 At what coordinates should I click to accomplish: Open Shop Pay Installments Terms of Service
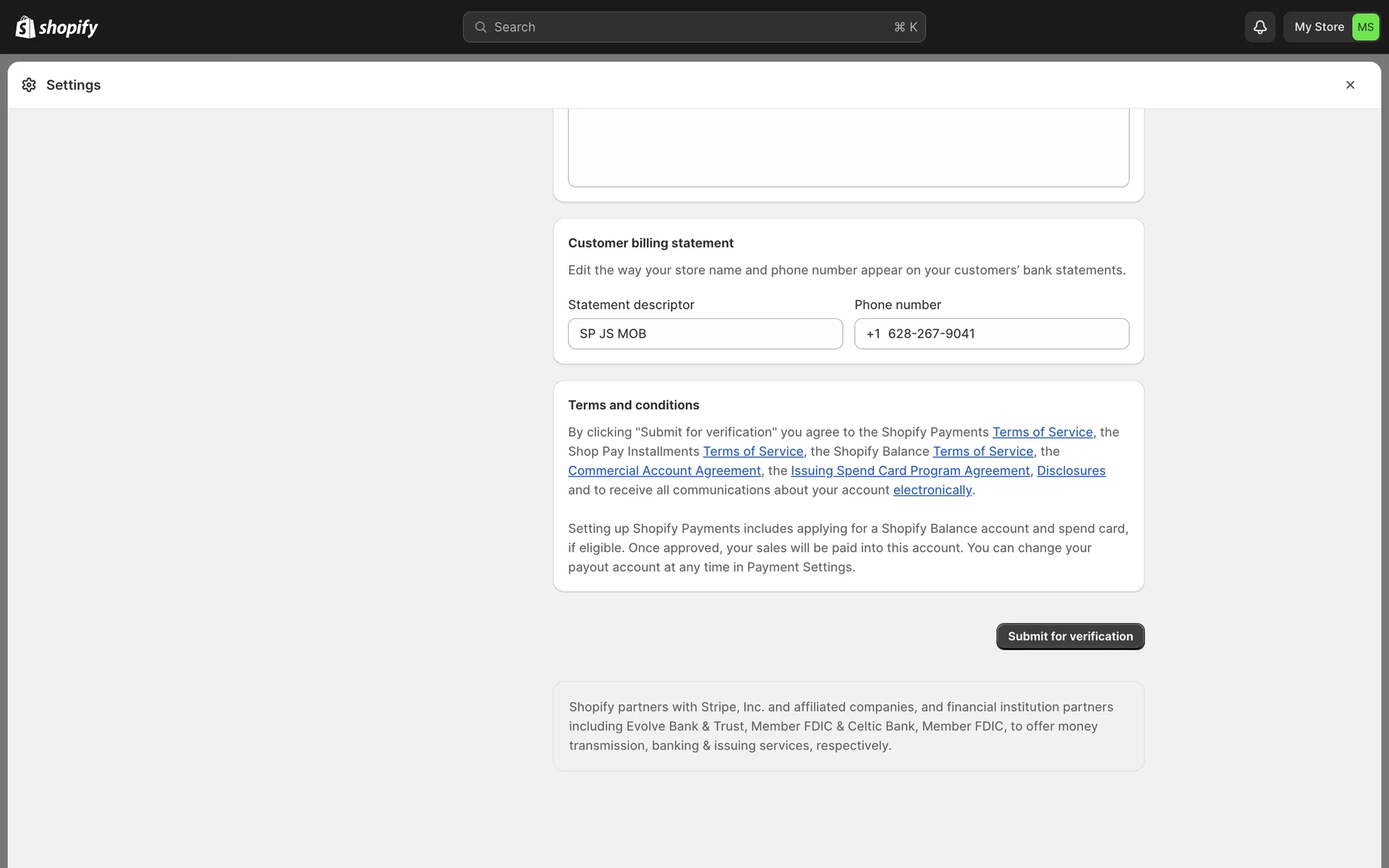coord(752,451)
